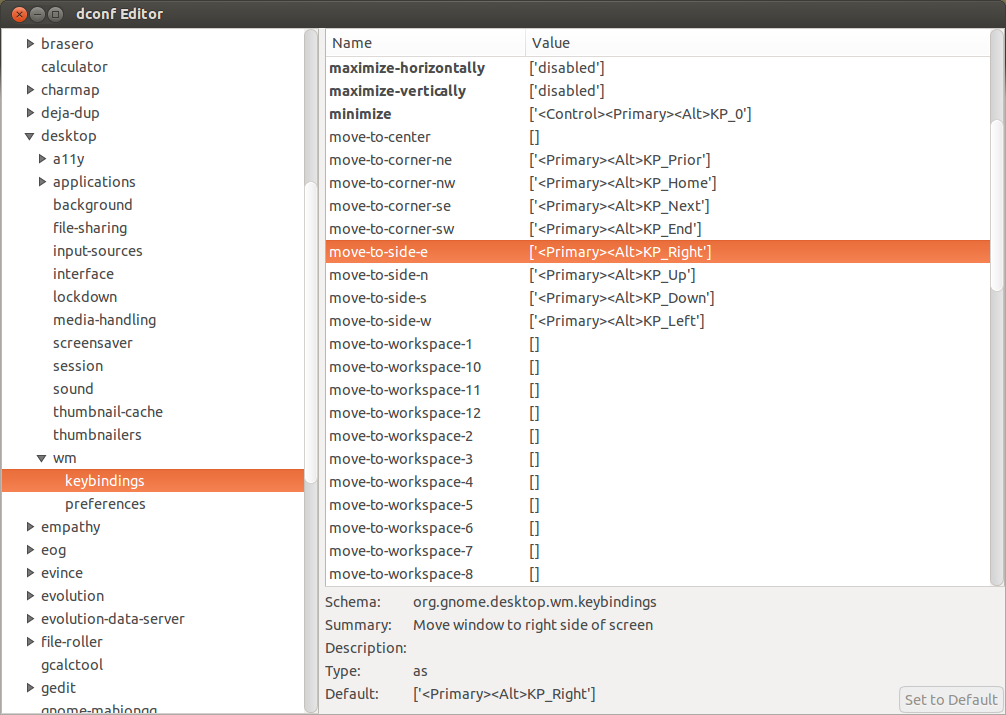Collapse the desktop tree node

pyautogui.click(x=30, y=136)
